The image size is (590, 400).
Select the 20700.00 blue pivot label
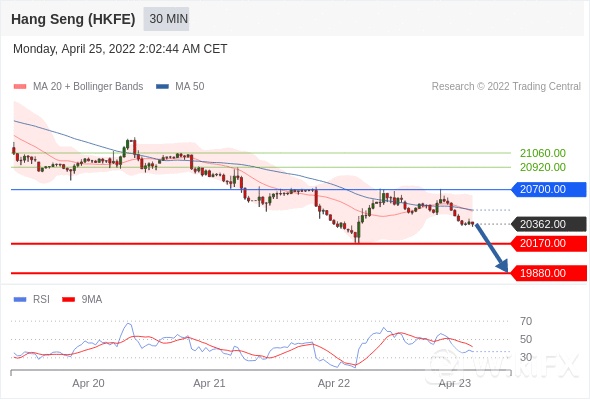tap(549, 189)
